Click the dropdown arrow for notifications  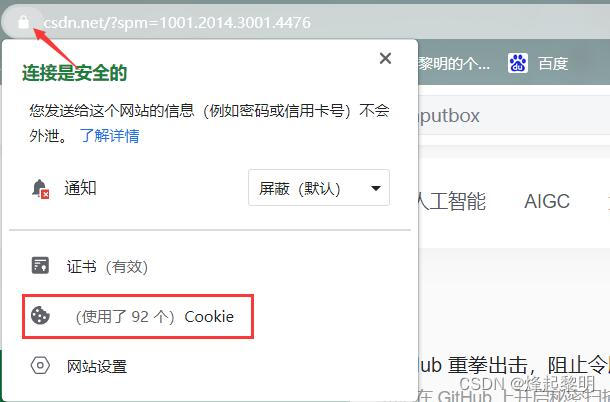pos(375,188)
